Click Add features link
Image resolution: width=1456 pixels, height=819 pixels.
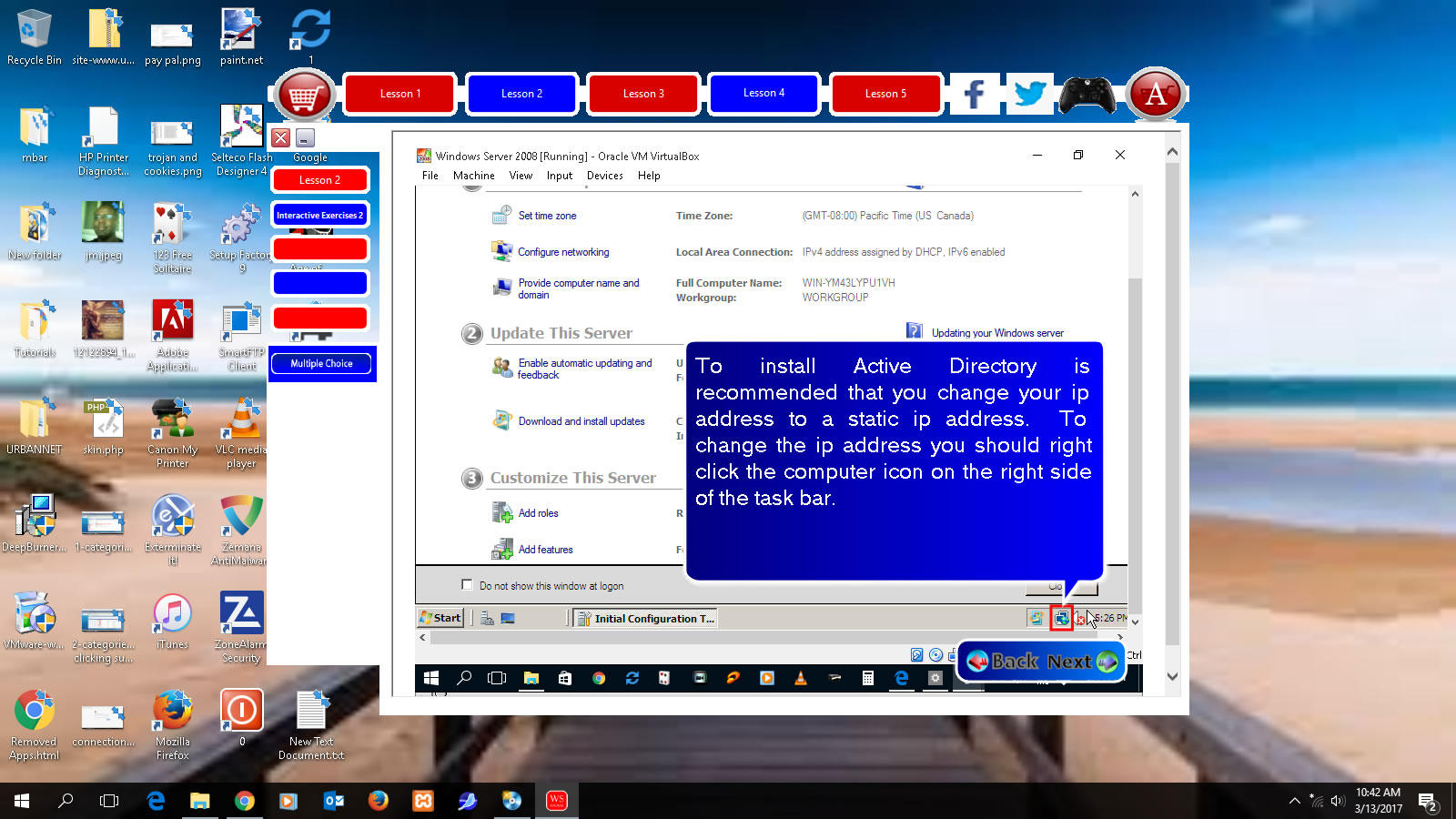point(545,550)
